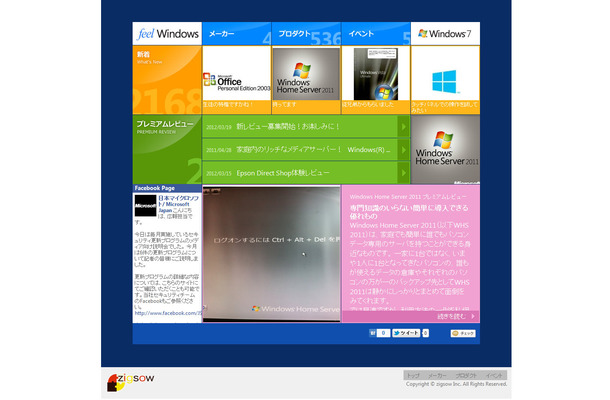The width and height of the screenshot is (610, 400).
Task: Click the zigsow logo in footer
Action: click(130, 382)
